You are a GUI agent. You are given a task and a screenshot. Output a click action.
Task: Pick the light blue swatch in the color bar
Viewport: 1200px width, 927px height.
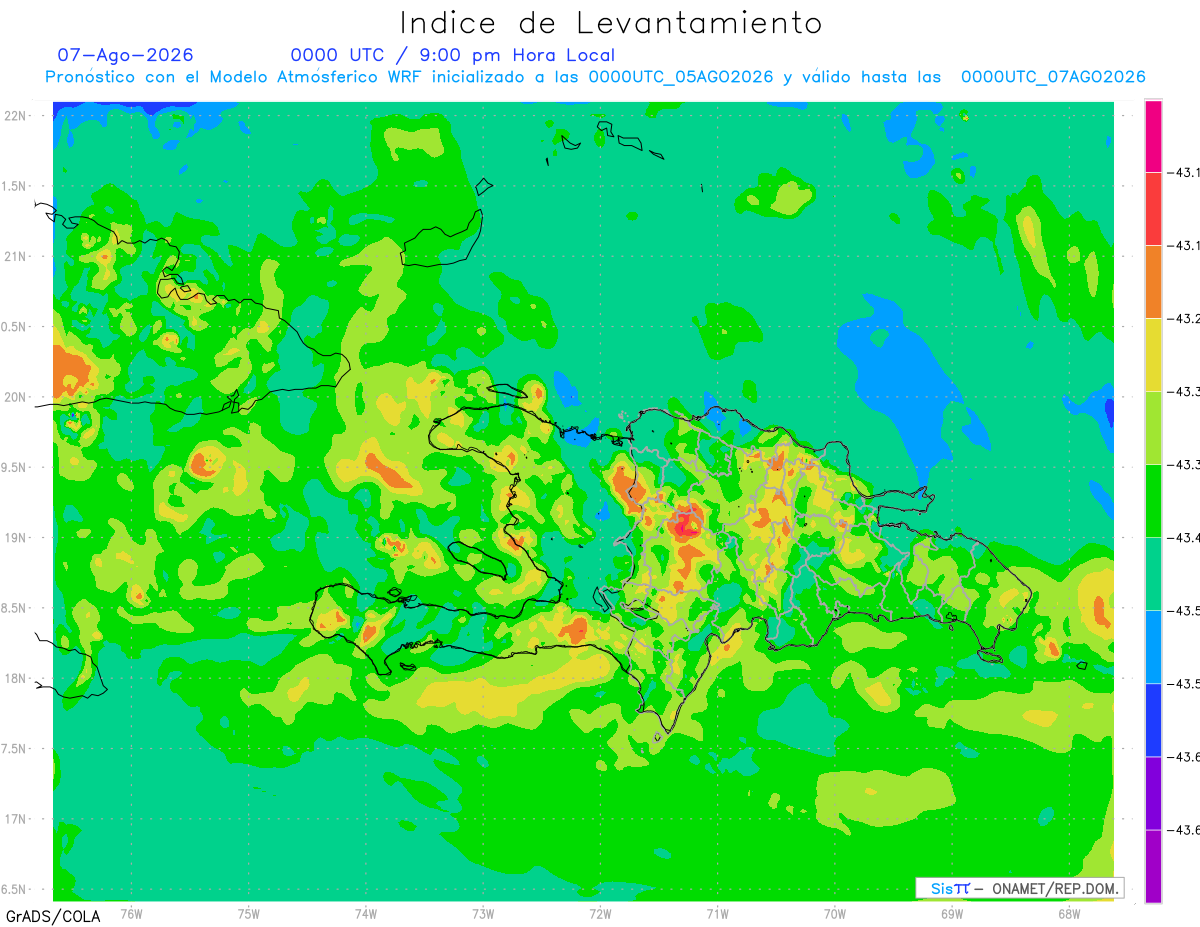tap(1153, 647)
